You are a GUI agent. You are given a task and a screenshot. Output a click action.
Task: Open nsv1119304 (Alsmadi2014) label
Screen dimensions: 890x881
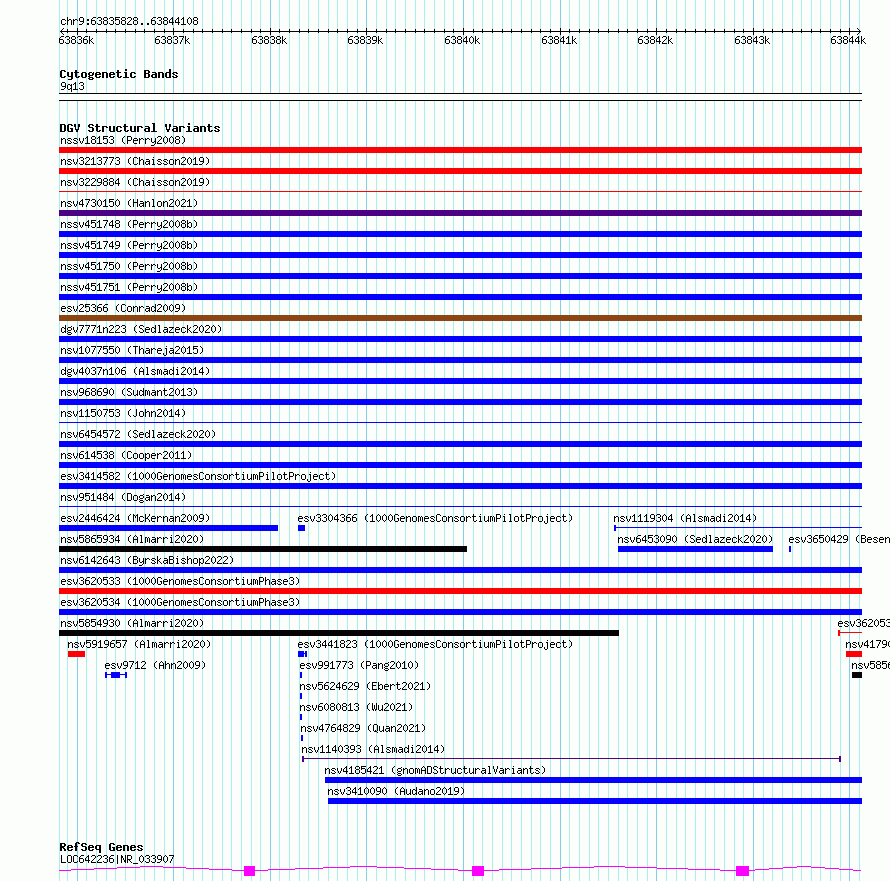[685, 518]
